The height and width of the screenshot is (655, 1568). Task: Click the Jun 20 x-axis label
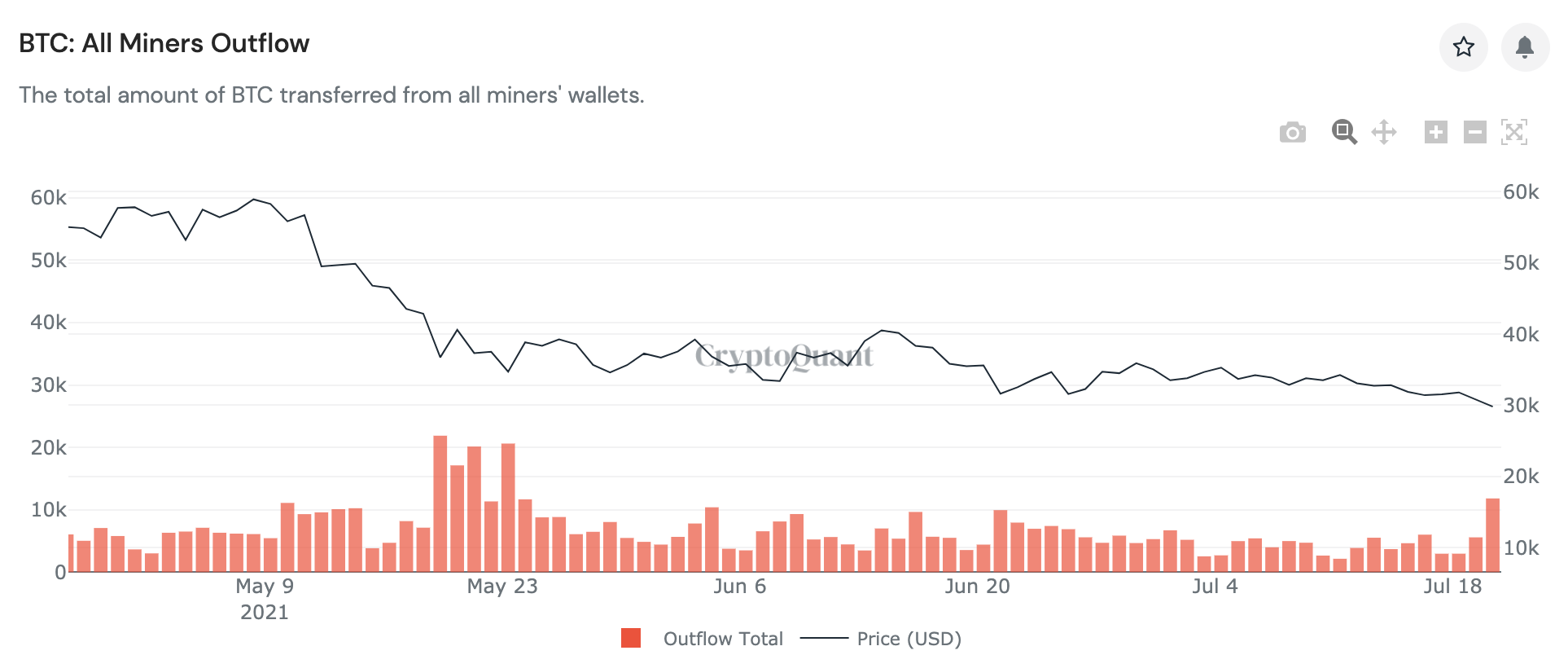click(x=977, y=587)
